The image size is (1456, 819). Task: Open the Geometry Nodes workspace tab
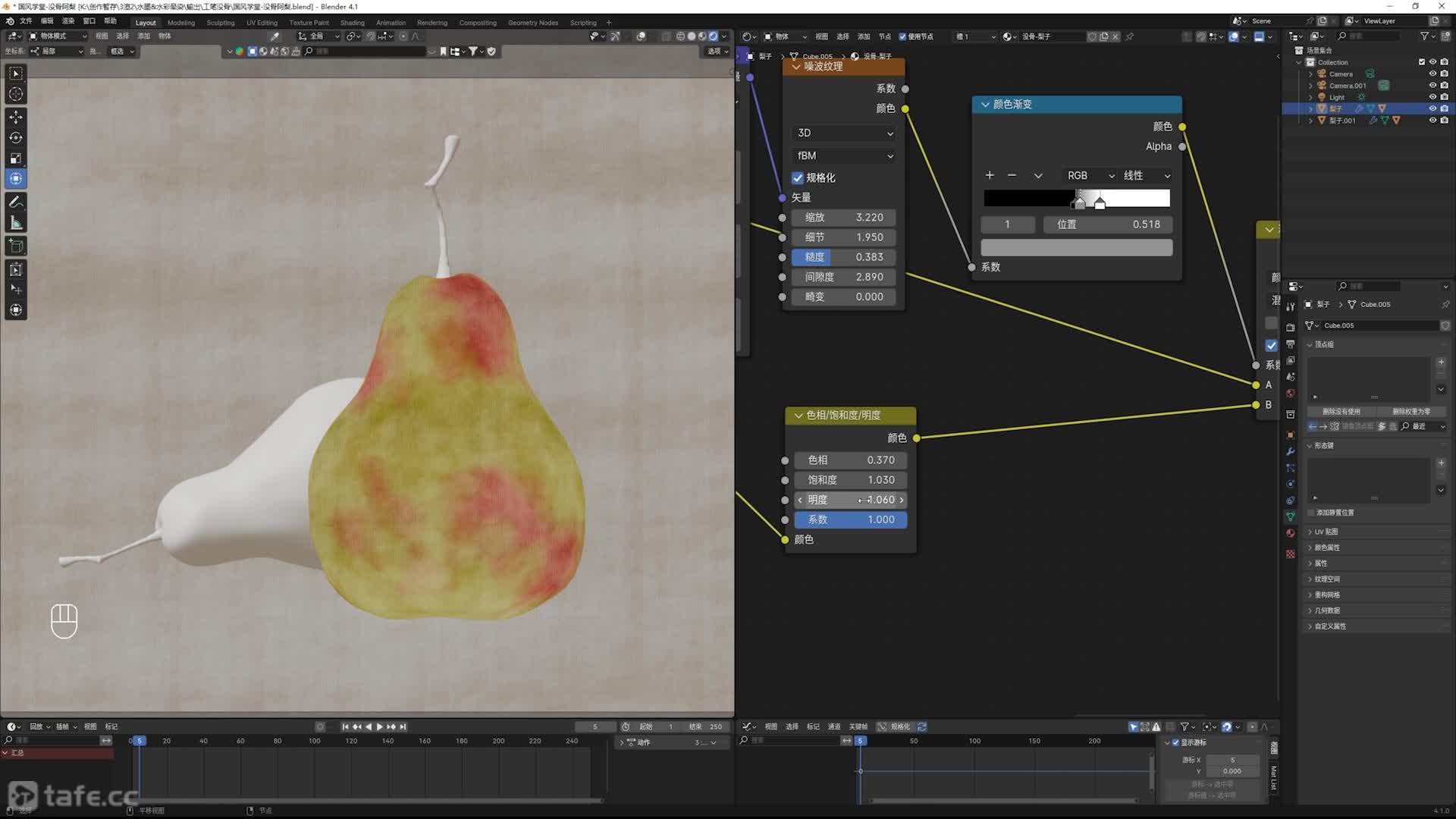point(532,23)
